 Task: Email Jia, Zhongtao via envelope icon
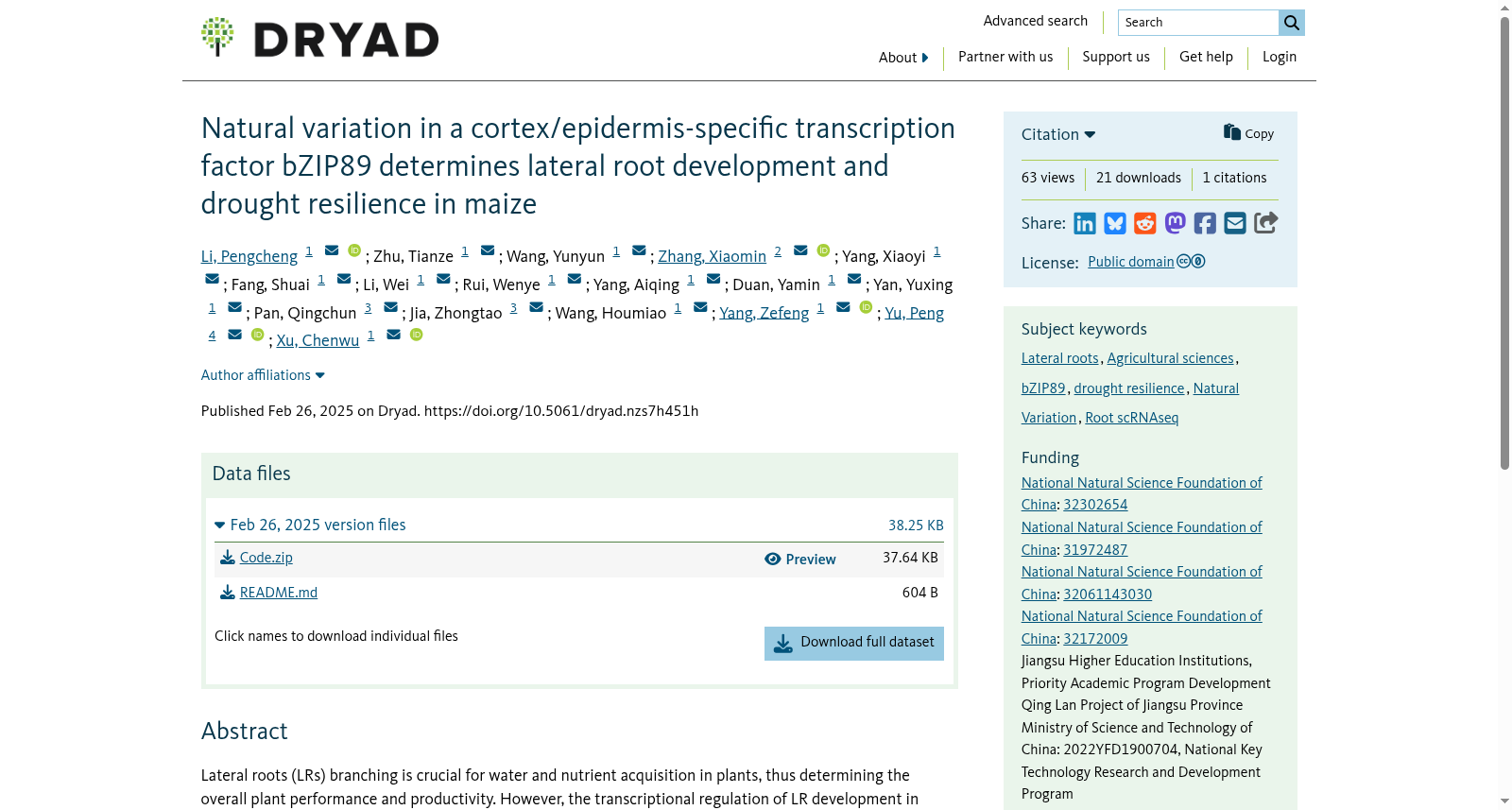pos(536,307)
